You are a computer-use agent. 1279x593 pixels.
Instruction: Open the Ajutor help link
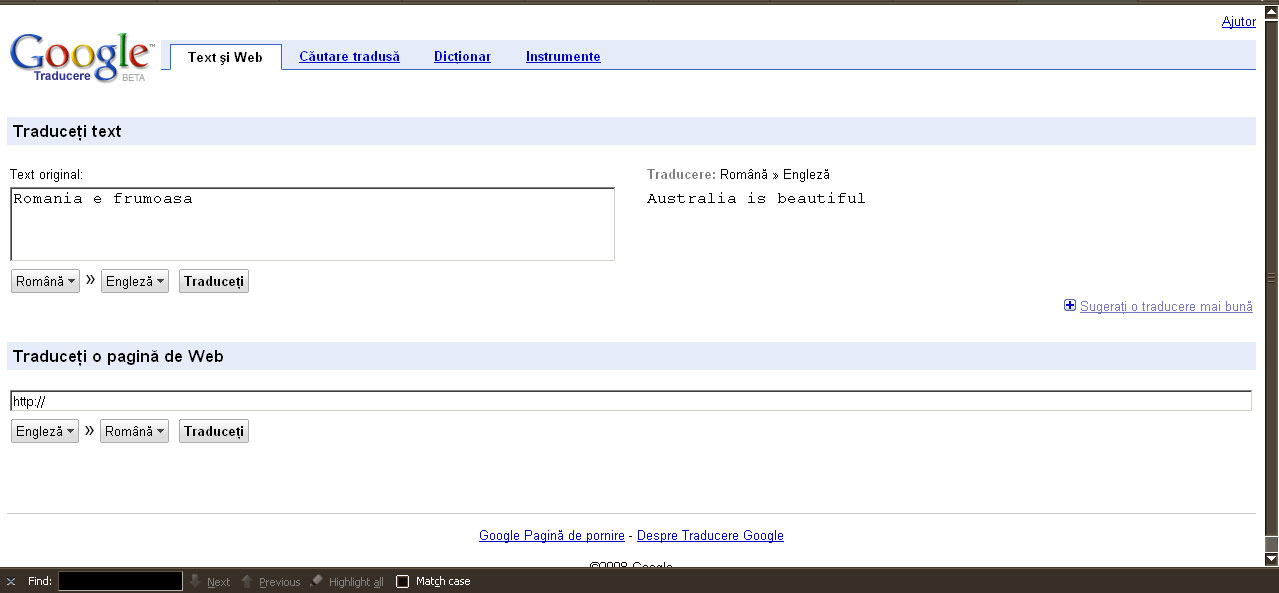coord(1239,22)
